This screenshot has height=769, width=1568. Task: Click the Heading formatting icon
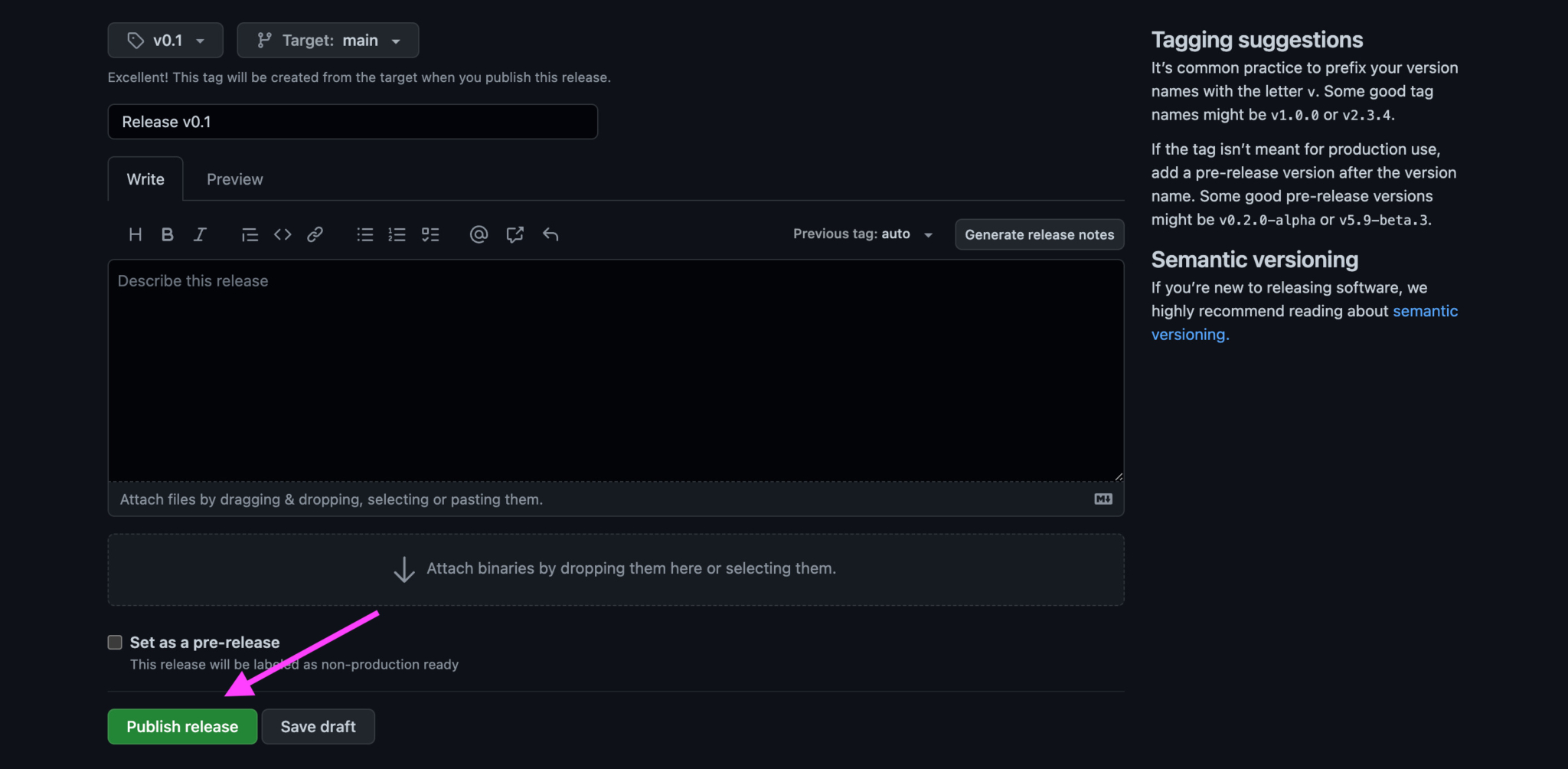[x=136, y=234]
